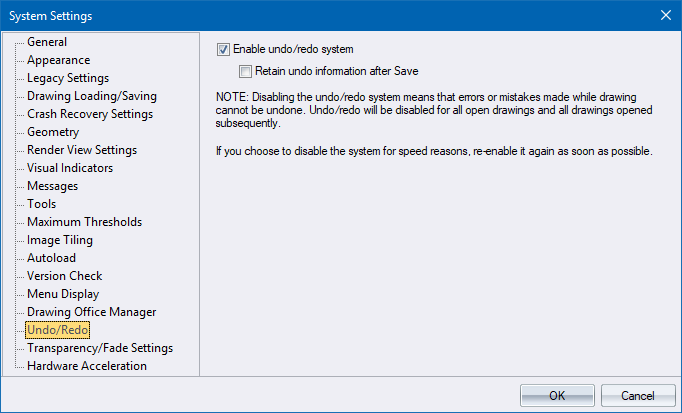
Task: Go to Legacy Settings
Action: click(68, 78)
